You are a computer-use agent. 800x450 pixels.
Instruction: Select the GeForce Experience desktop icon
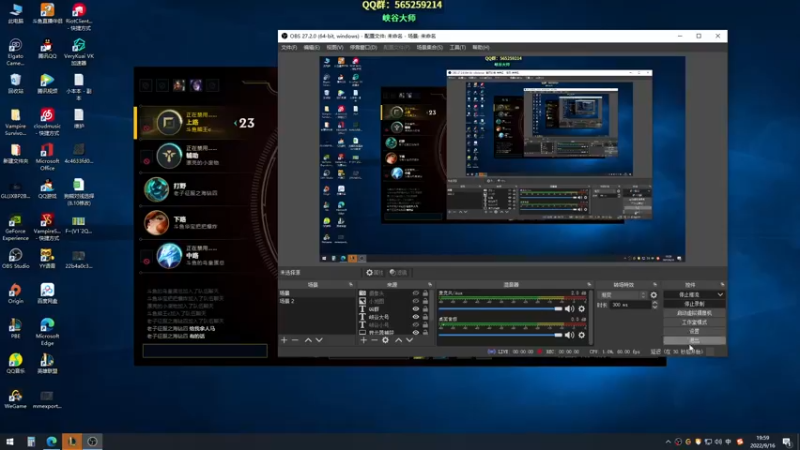(x=15, y=227)
